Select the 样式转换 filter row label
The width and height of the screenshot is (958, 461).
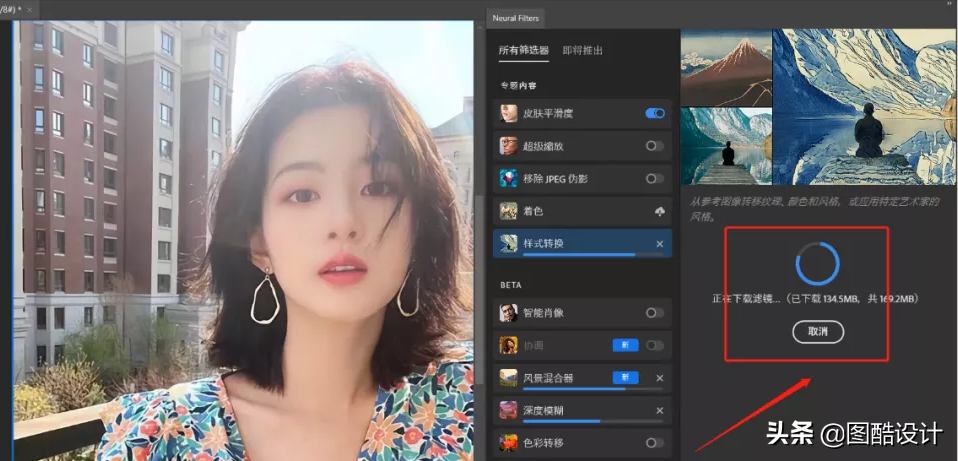(x=544, y=244)
